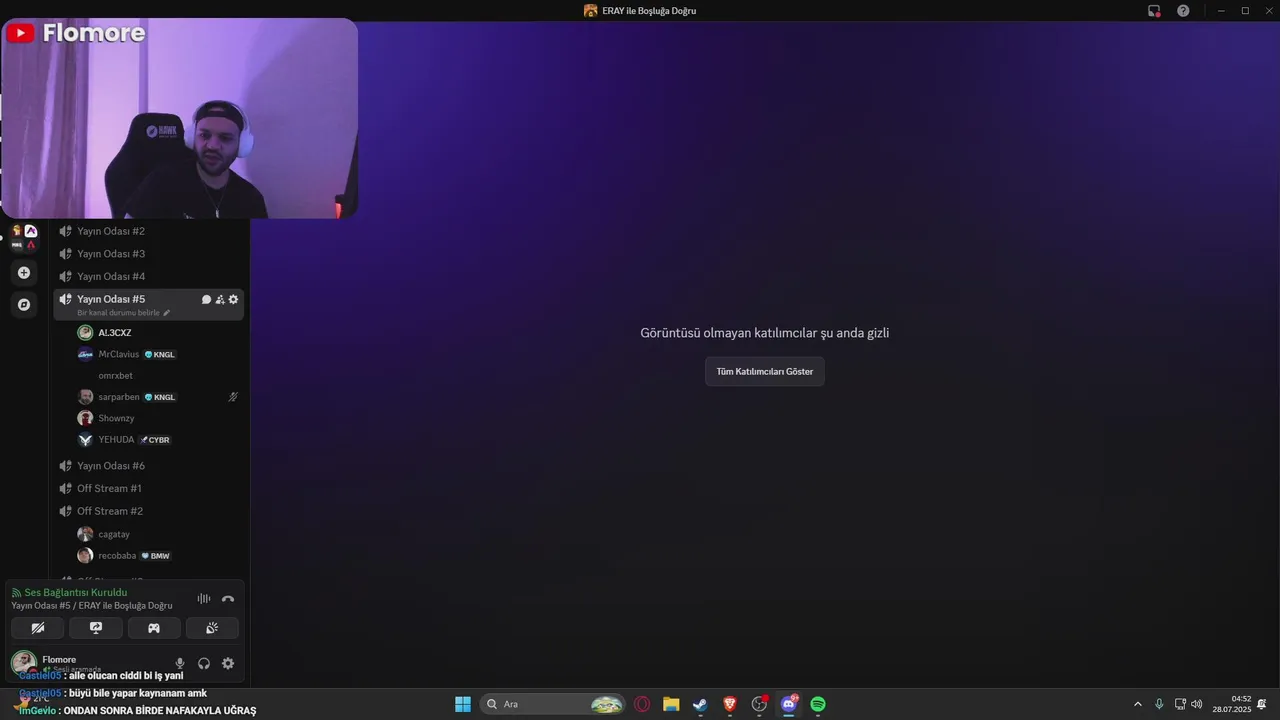Mute microphone in user panel
The width and height of the screenshot is (1280, 720).
tap(180, 663)
